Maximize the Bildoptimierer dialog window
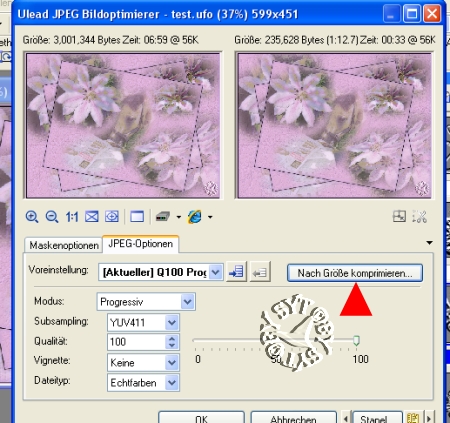 pos(412,14)
